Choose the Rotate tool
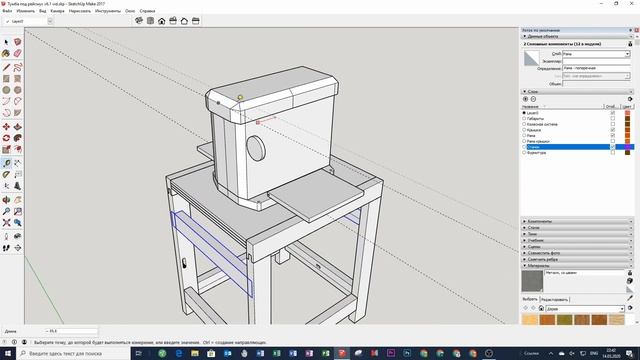The width and height of the screenshot is (640, 360). pyautogui.click(x=6, y=138)
